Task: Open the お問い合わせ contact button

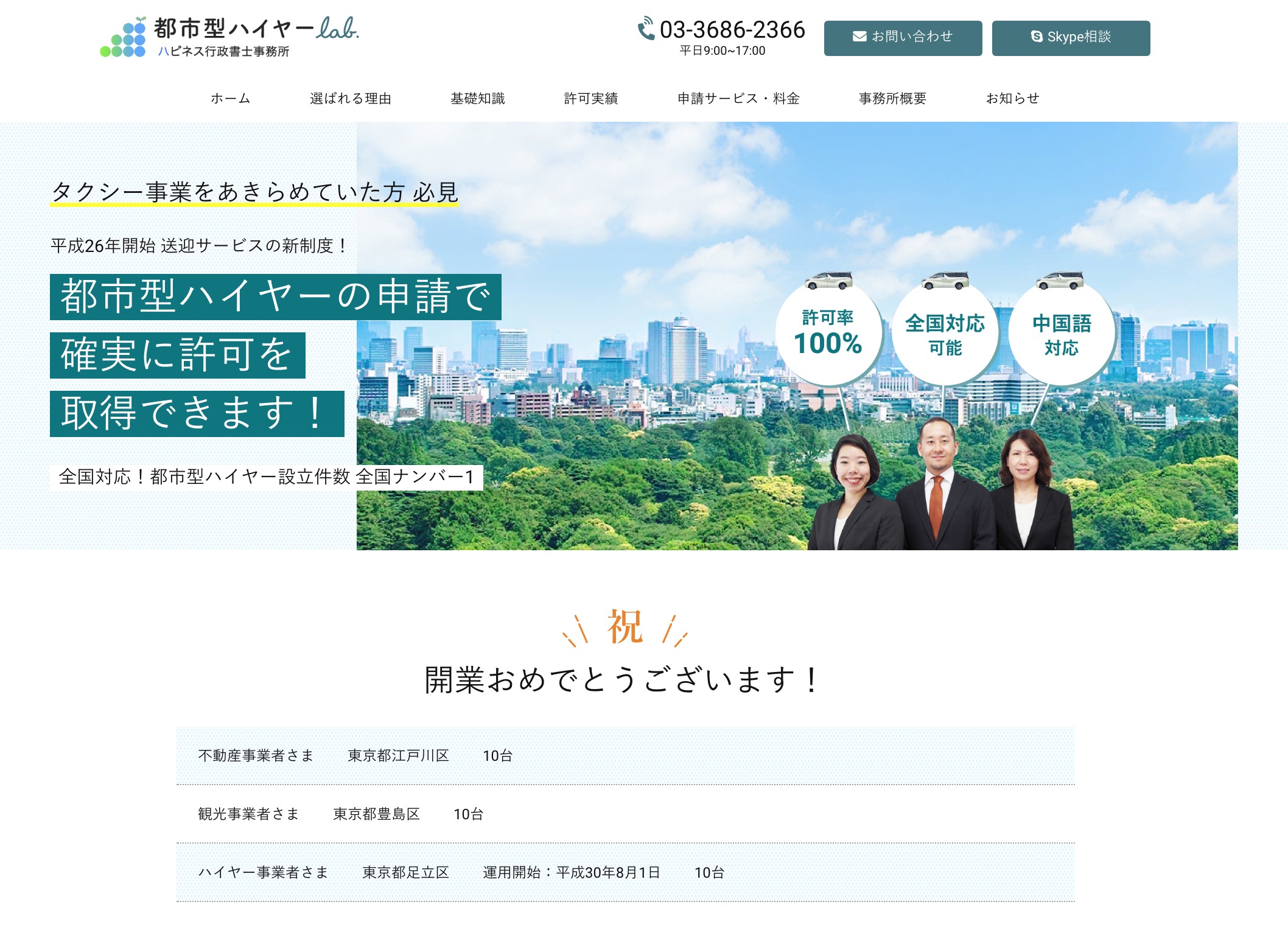Action: click(902, 37)
